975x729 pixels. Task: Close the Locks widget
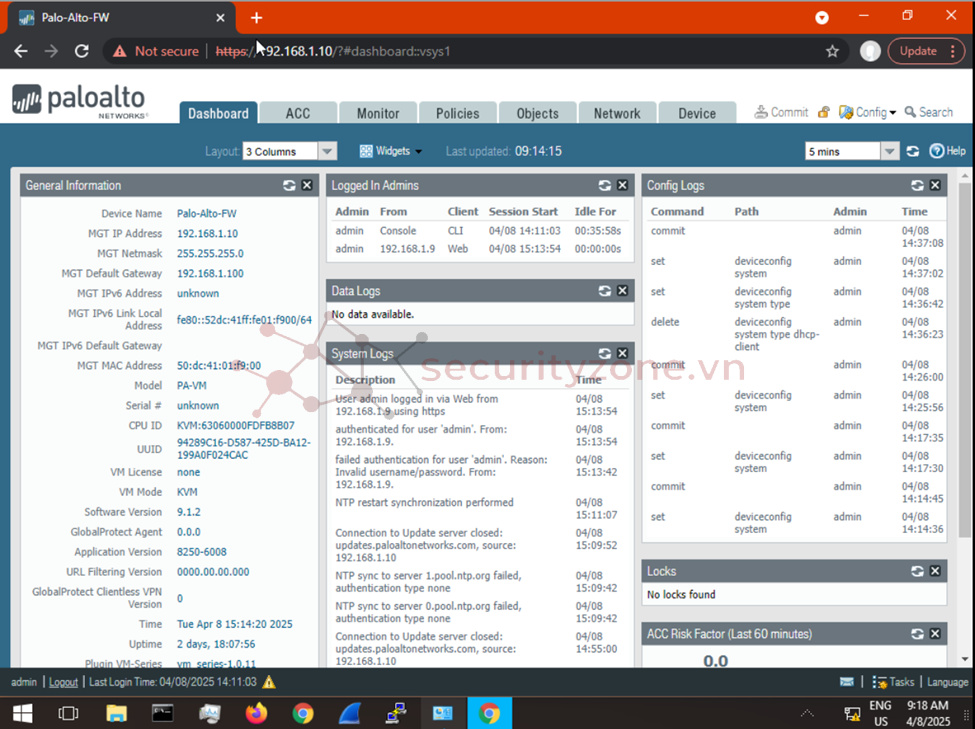click(935, 571)
